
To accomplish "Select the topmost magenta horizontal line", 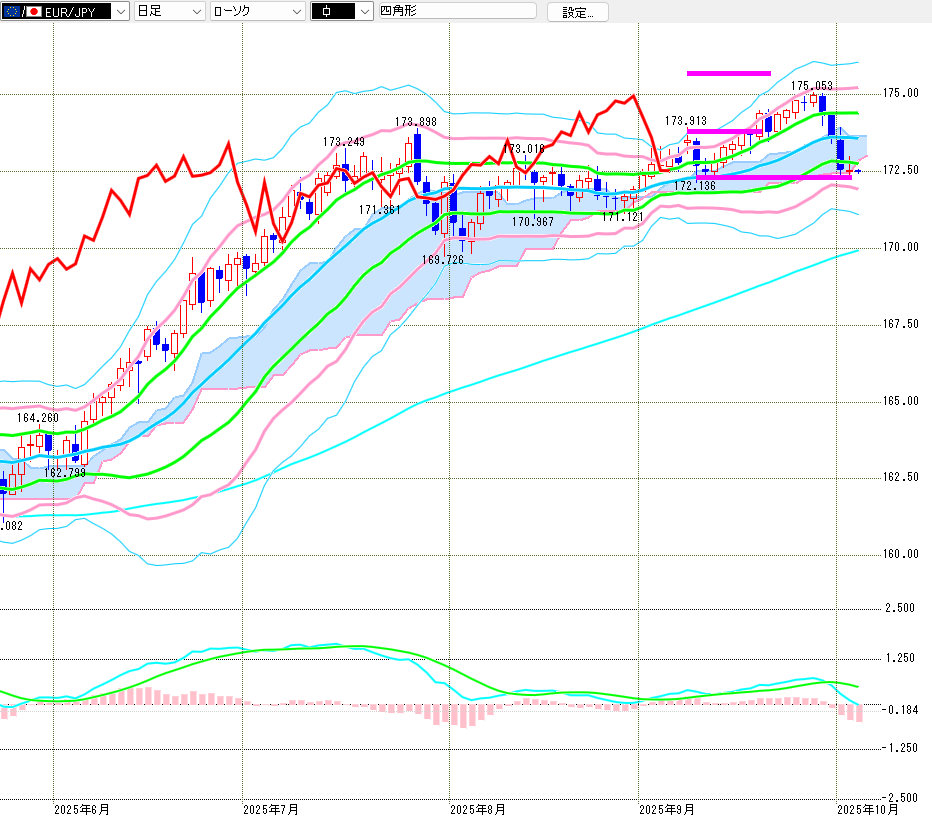I will (728, 73).
